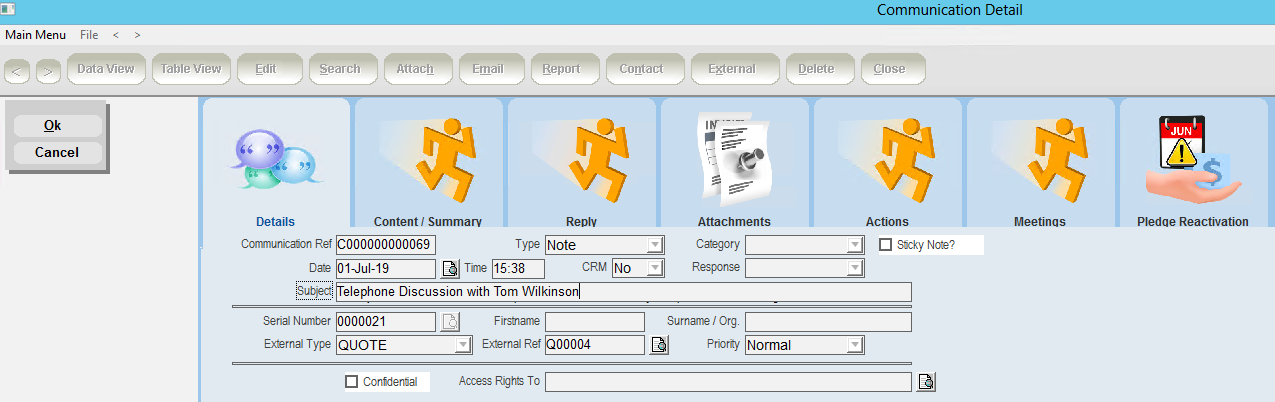Click the lookup icon beside Serial Number
1275x402 pixels.
[450, 322]
